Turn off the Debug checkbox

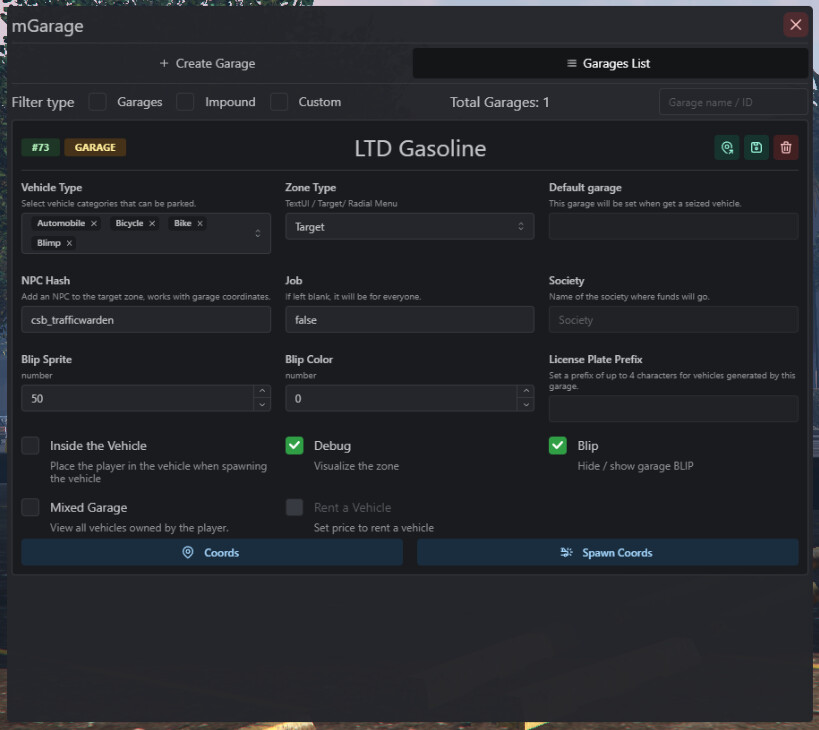[x=294, y=446]
